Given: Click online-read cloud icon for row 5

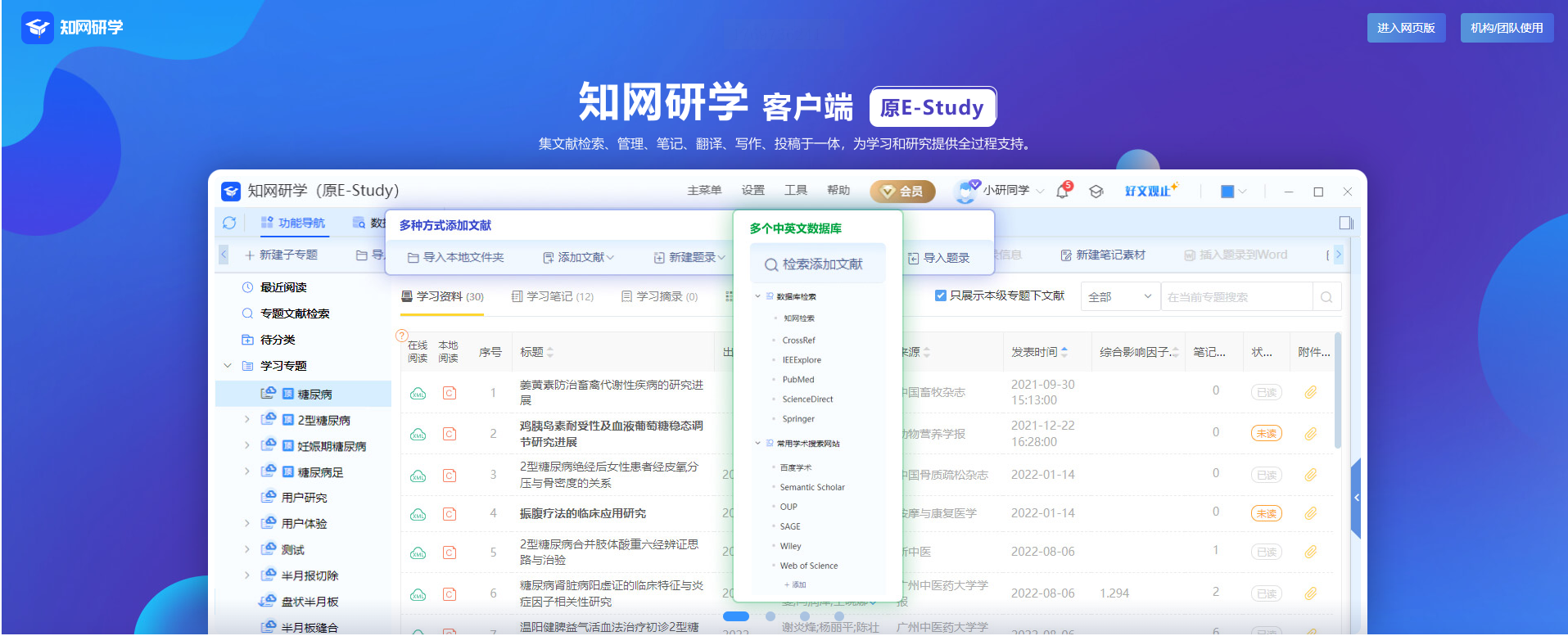Looking at the screenshot, I should pyautogui.click(x=418, y=553).
